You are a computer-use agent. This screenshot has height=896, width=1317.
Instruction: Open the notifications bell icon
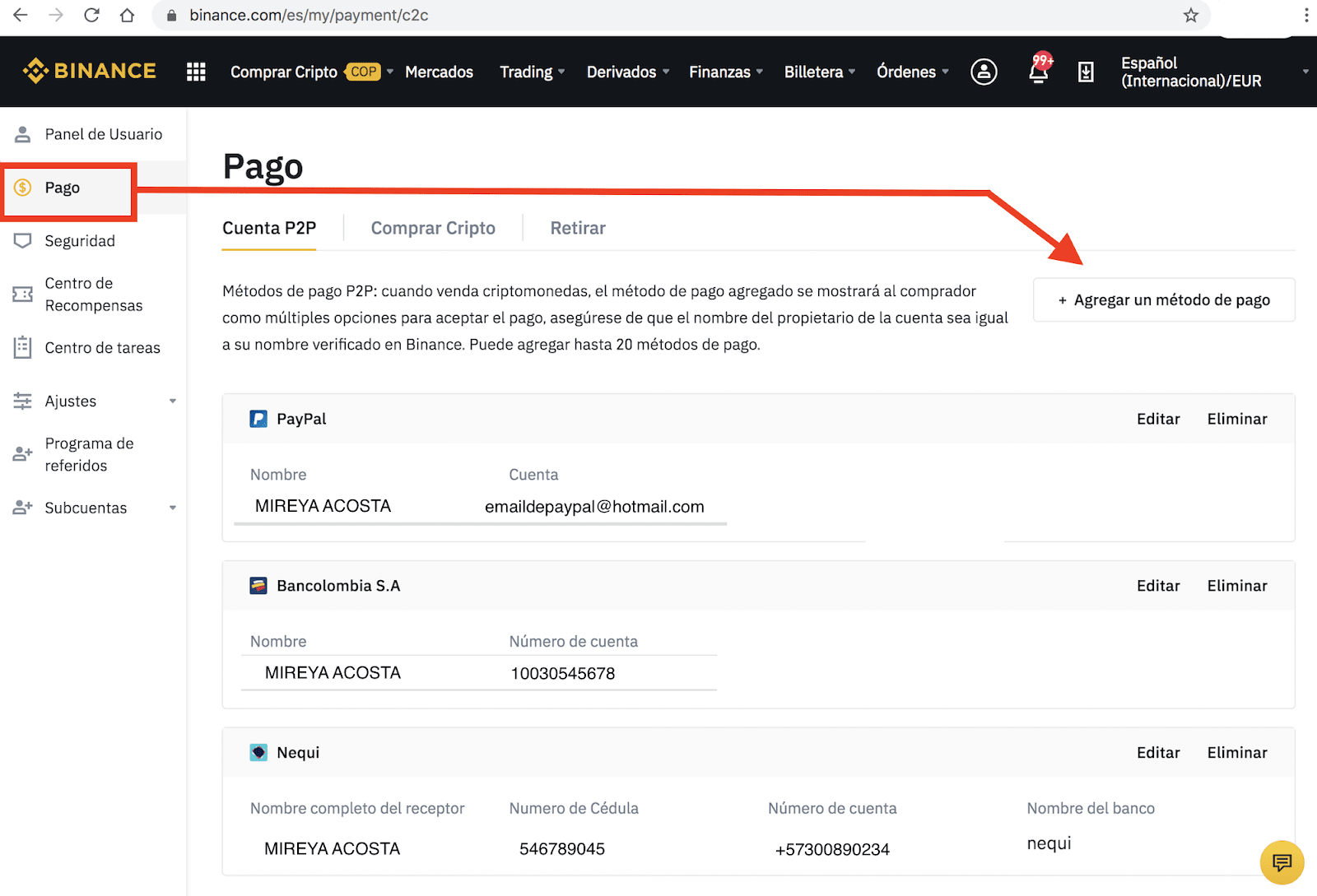tap(1039, 72)
